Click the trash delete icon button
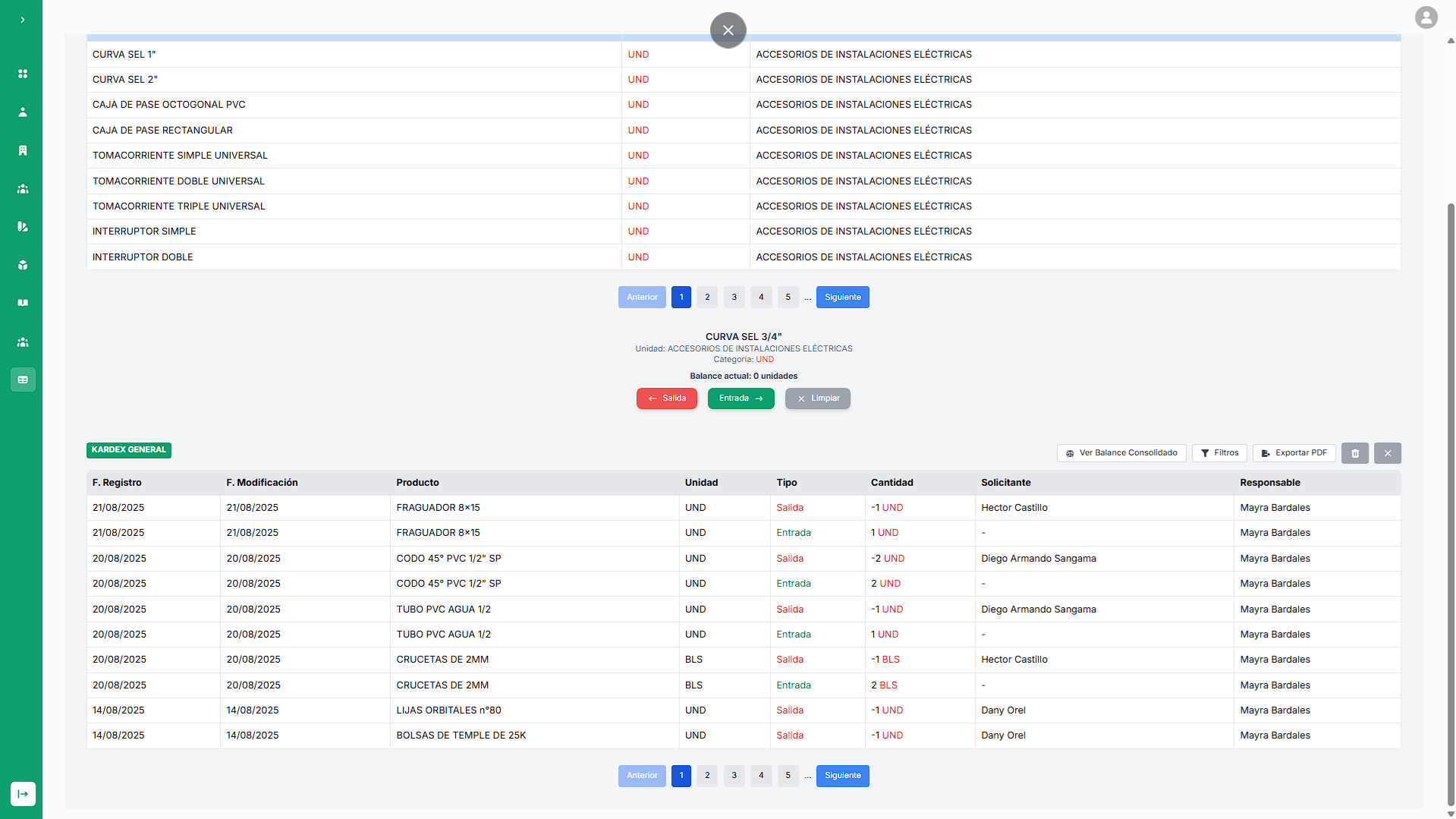 tap(1354, 453)
